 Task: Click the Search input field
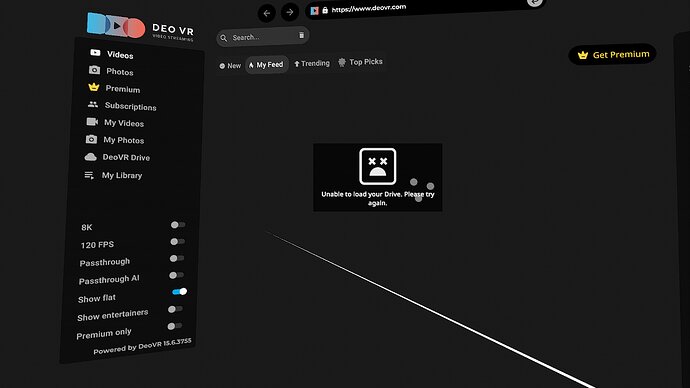(x=263, y=37)
